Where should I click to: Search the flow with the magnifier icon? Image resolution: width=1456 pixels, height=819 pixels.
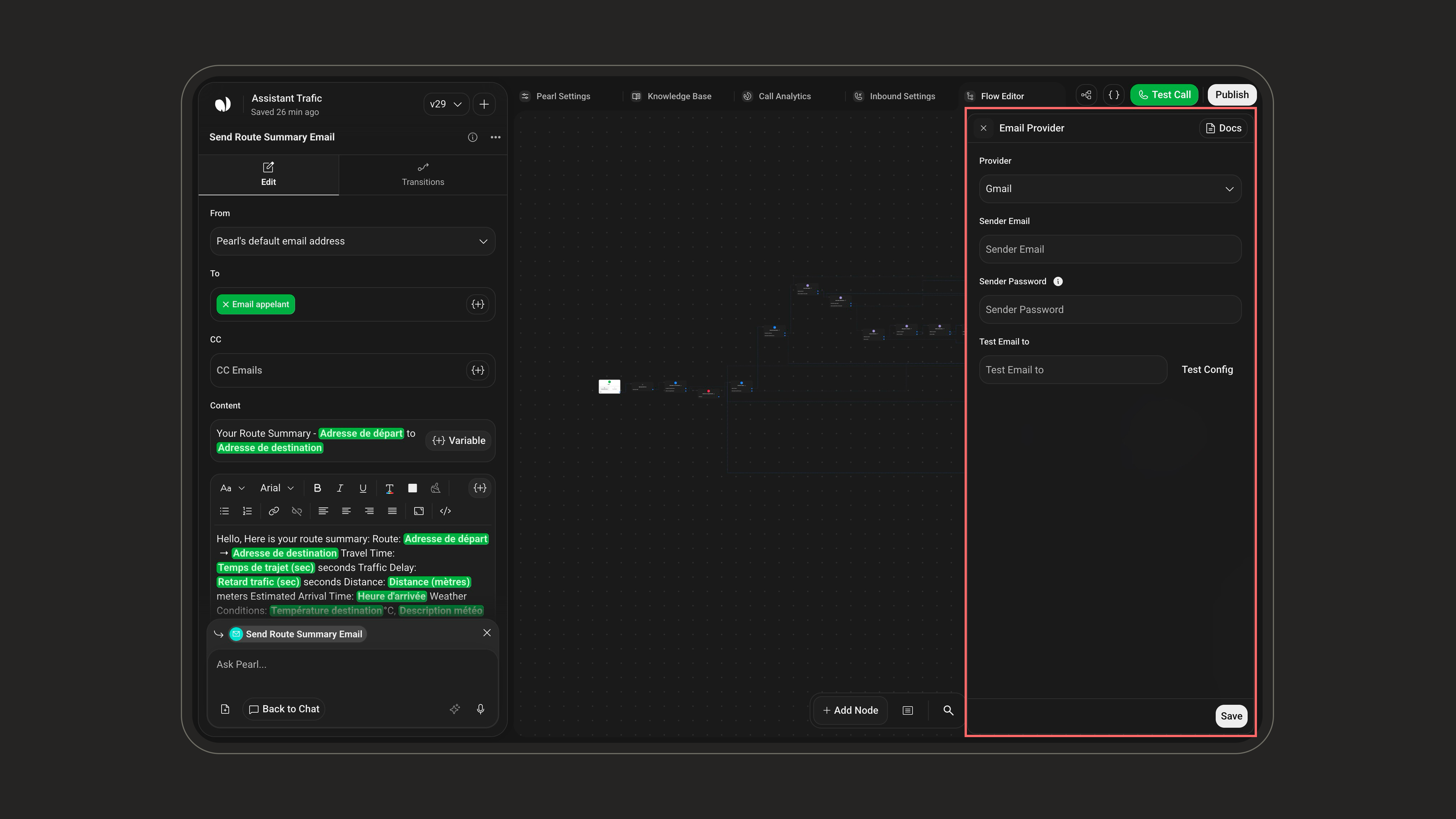click(948, 710)
